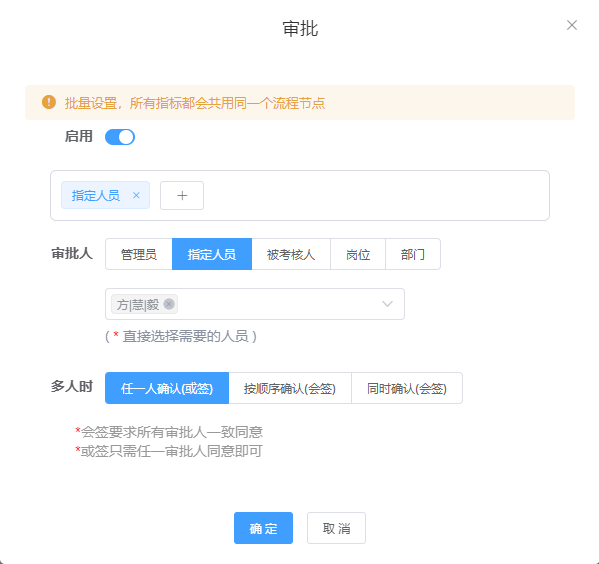The height and width of the screenshot is (564, 599).
Task: Choose the 部门 approver option
Action: [x=413, y=254]
